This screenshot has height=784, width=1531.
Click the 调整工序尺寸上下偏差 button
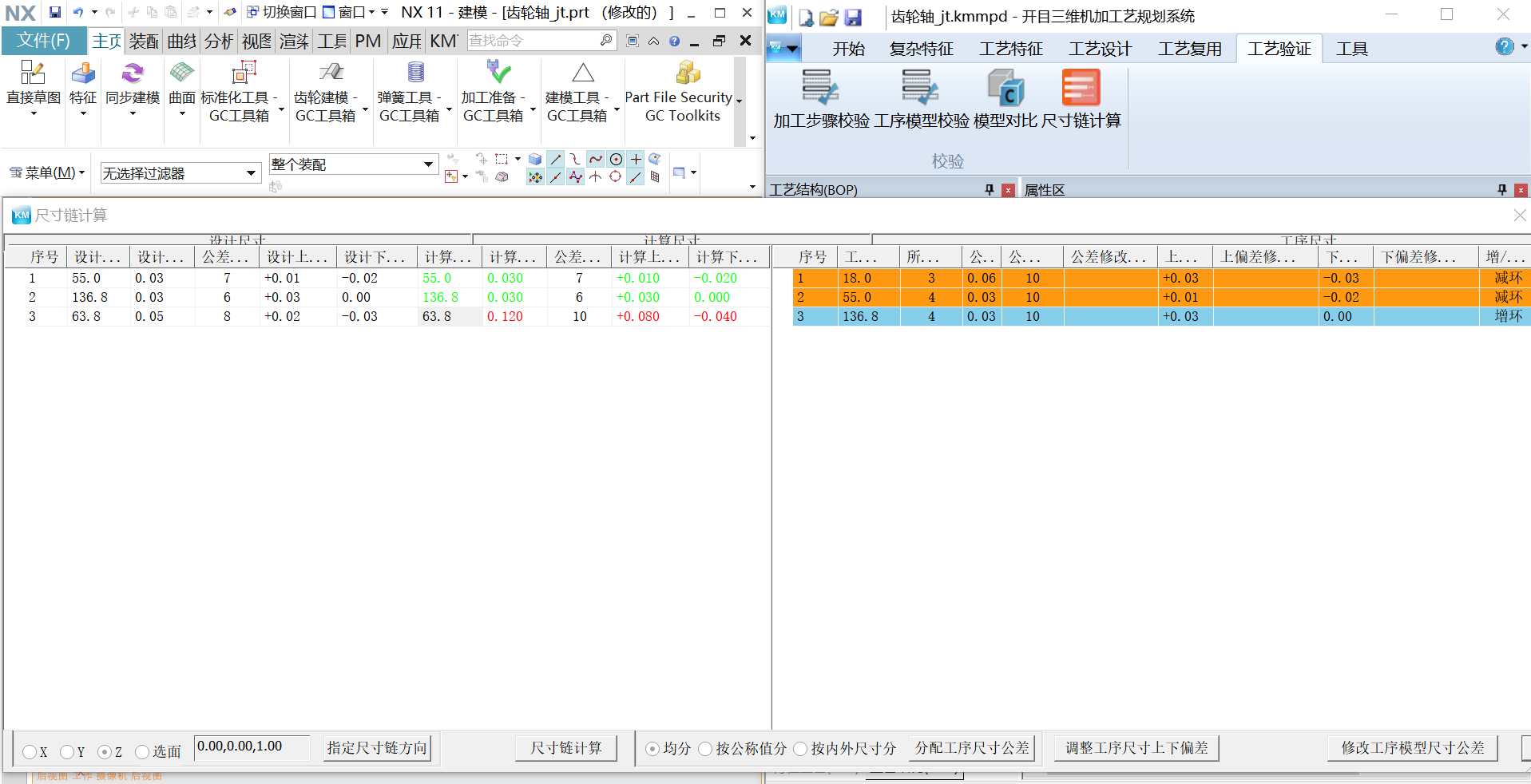pyautogui.click(x=1136, y=748)
